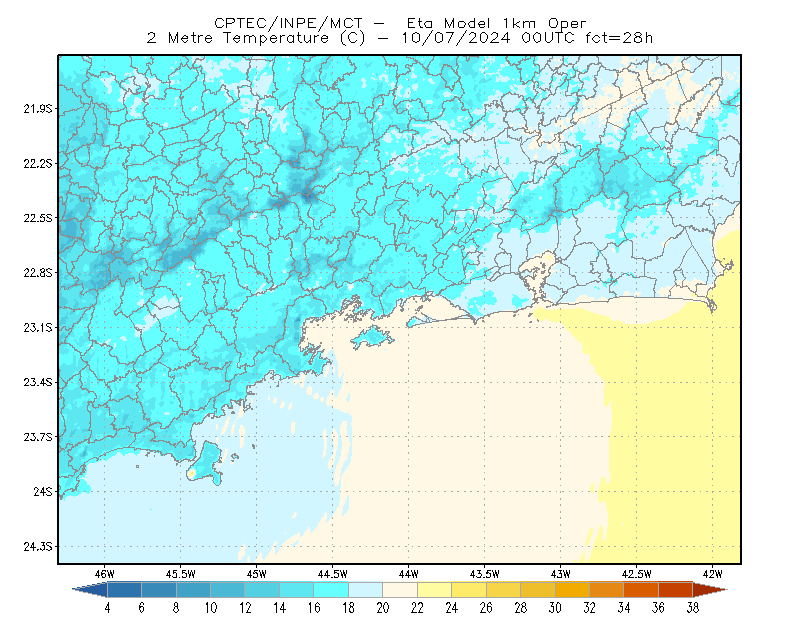
Task: Click the '43.5W' longitude label
Action: tap(485, 574)
